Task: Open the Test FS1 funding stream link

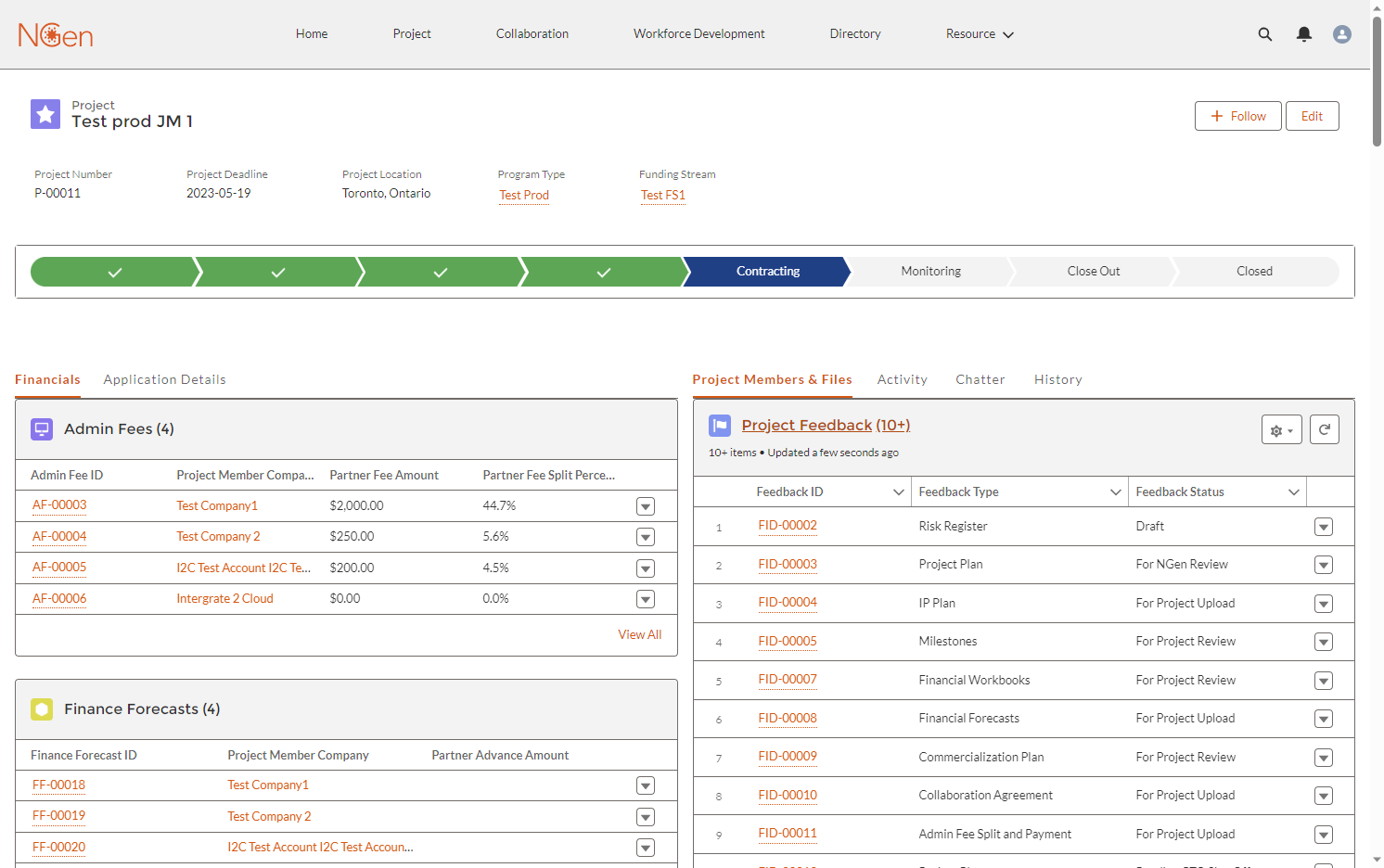Action: [x=662, y=195]
